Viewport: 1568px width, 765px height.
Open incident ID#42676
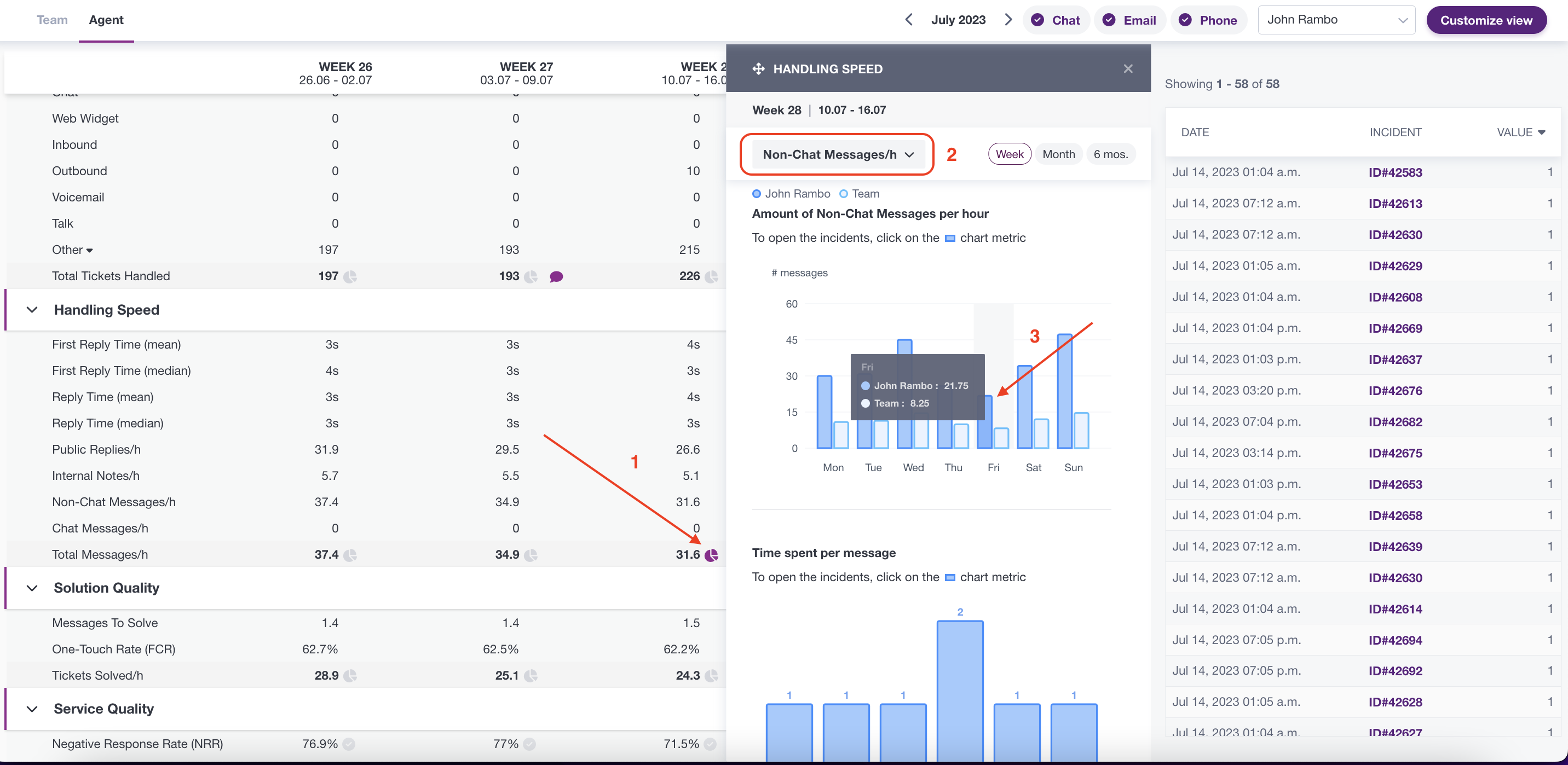click(x=1395, y=391)
